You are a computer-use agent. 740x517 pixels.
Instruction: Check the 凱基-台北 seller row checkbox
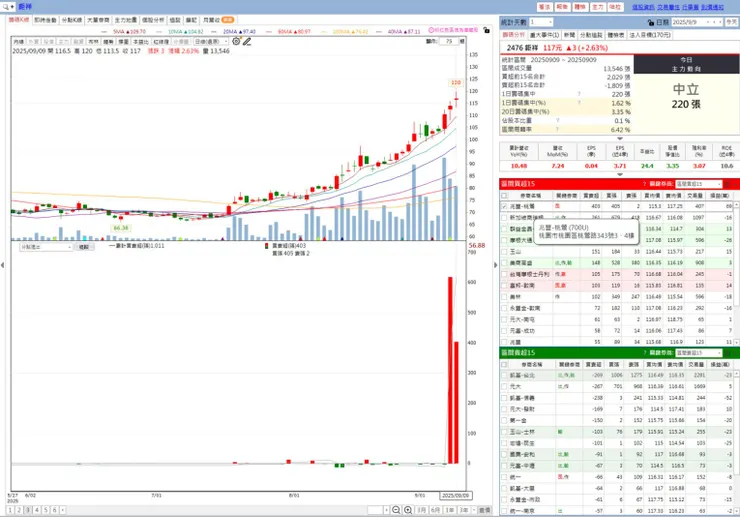pos(504,375)
